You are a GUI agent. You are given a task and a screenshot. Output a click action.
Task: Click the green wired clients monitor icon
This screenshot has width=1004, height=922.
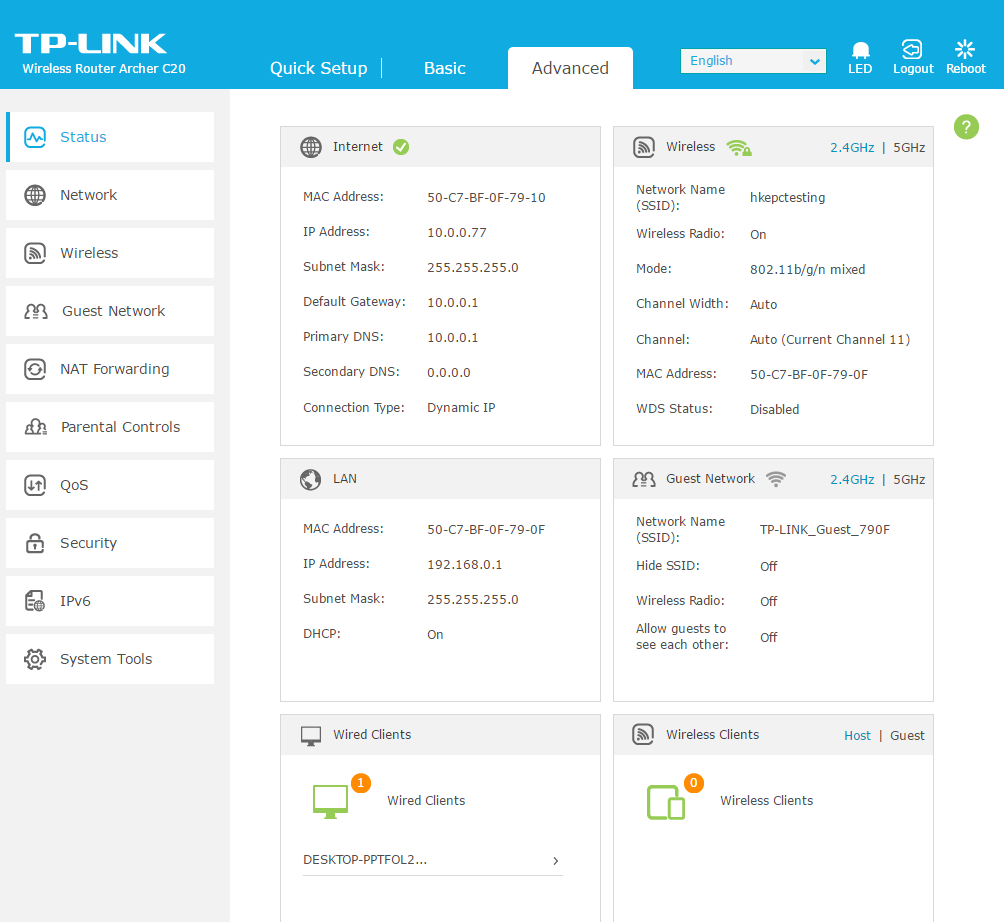(x=330, y=802)
